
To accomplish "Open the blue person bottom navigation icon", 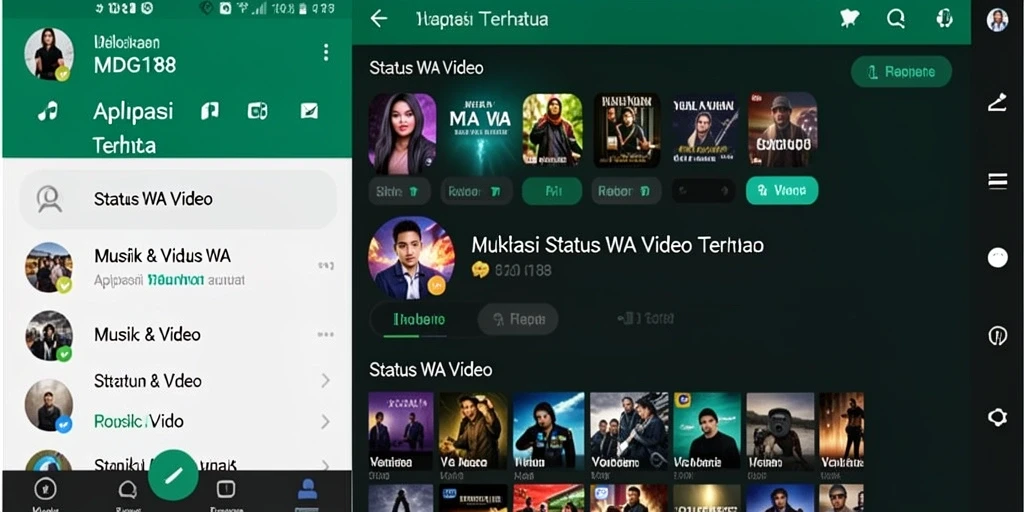I will (307, 489).
